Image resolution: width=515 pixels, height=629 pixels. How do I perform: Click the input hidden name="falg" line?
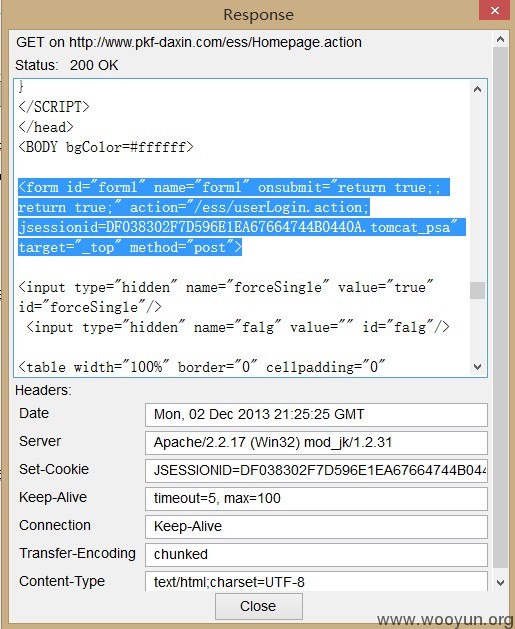coord(238,328)
